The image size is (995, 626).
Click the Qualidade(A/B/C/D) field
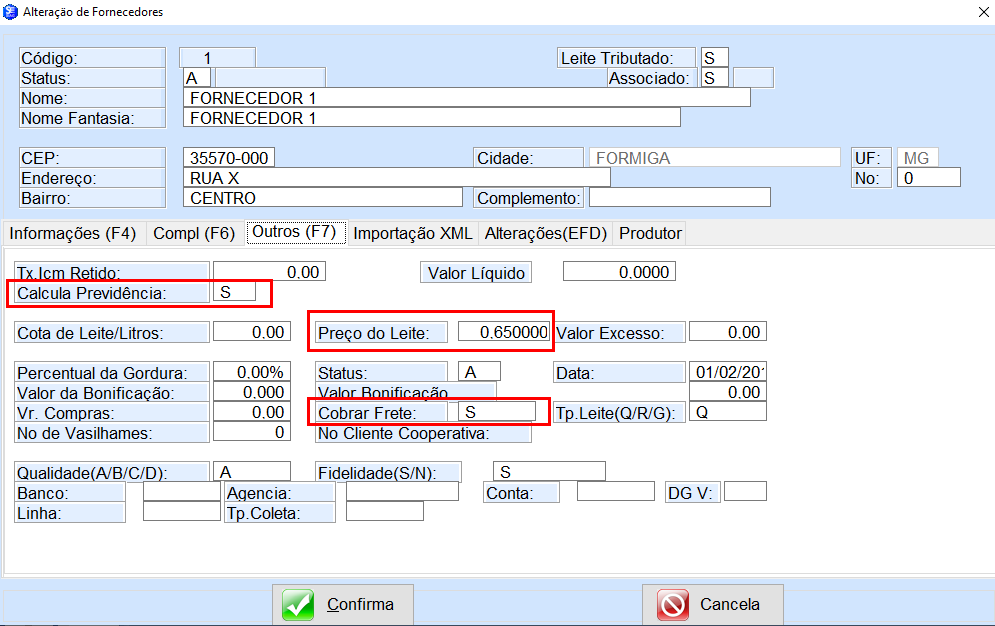[252, 471]
